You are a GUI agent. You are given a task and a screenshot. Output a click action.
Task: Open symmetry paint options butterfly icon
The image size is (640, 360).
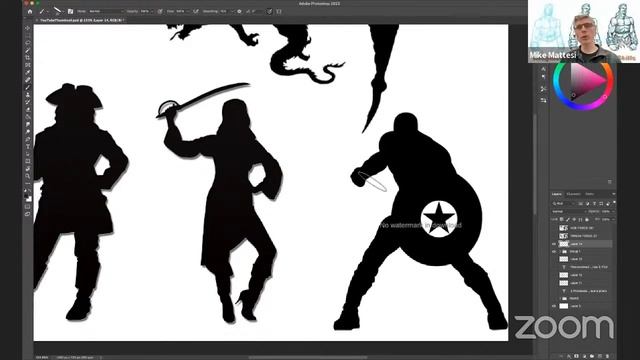coord(279,11)
